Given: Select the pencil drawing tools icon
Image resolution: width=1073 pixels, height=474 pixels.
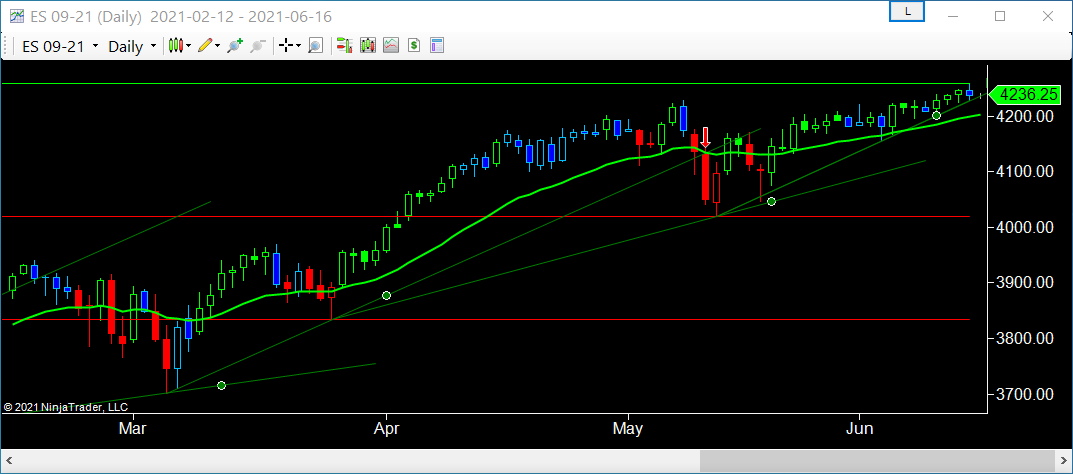Looking at the screenshot, I should tap(205, 46).
